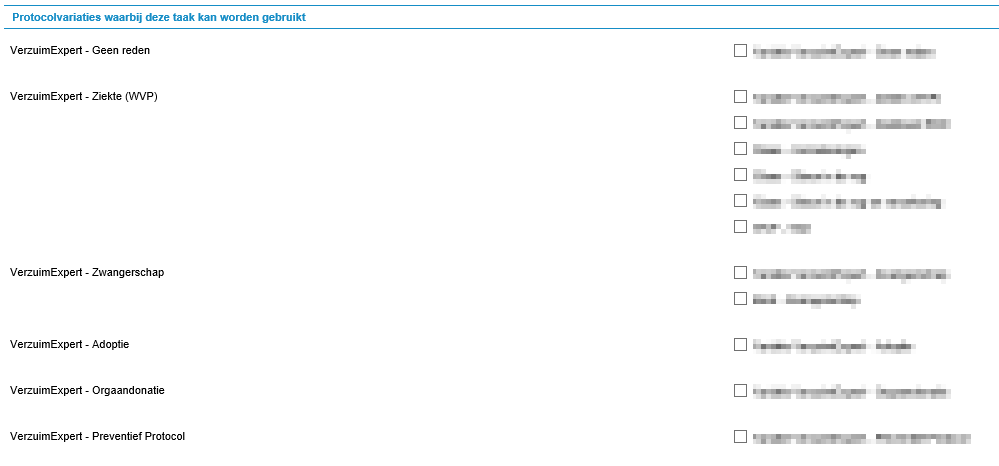Screen dimensions: 999x466
Task: Click the 'VerzuimExpert - Orgaandonatie' text
Action: pyautogui.click(x=87, y=390)
